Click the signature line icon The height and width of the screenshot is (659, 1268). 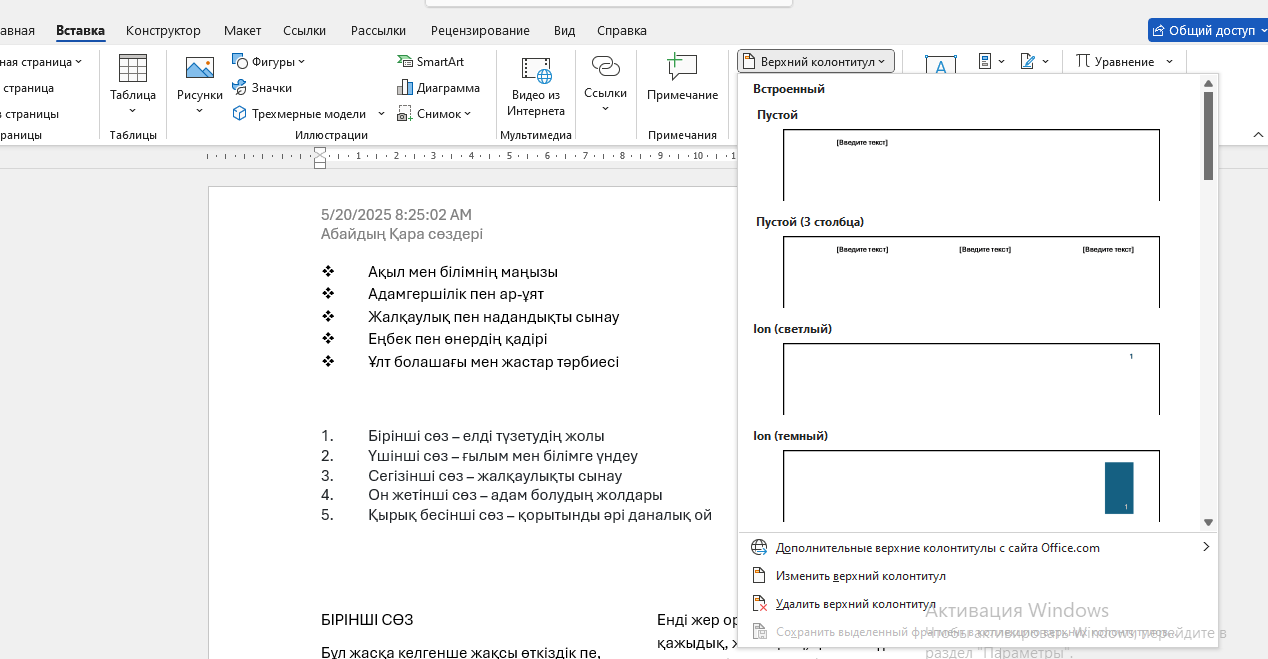pyautogui.click(x=1027, y=61)
